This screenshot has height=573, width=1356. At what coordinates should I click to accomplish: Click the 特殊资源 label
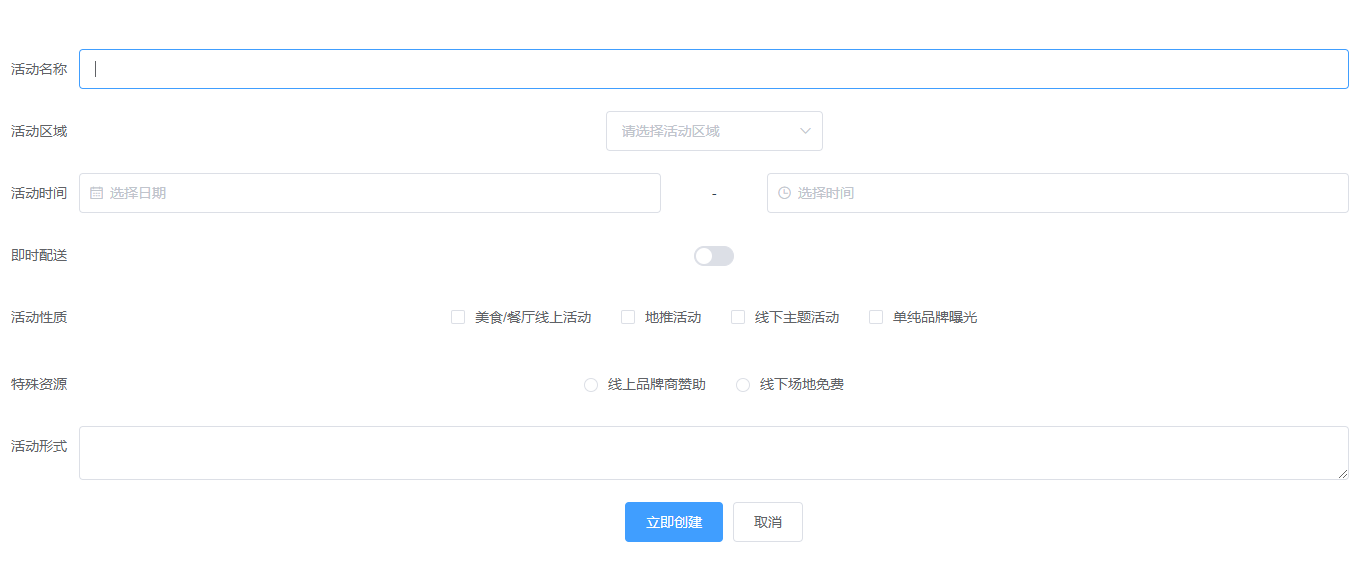[39, 384]
